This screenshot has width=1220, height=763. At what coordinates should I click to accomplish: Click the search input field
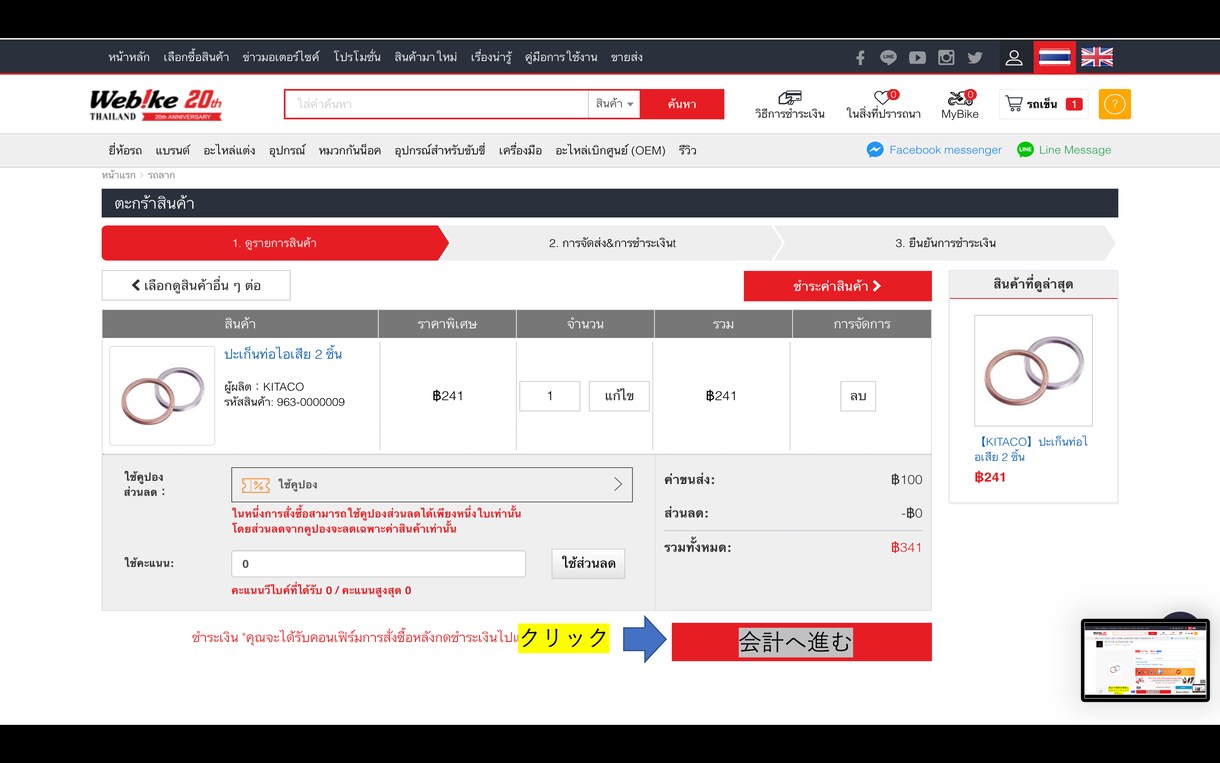437,104
